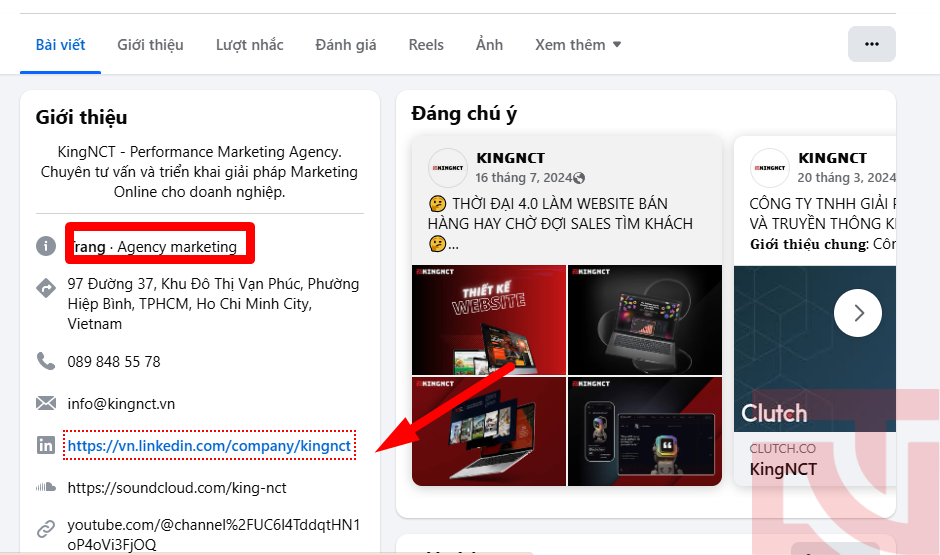Screen dimensions: 940x555
Task: Go to the Đánh giá tab
Action: 346,45
